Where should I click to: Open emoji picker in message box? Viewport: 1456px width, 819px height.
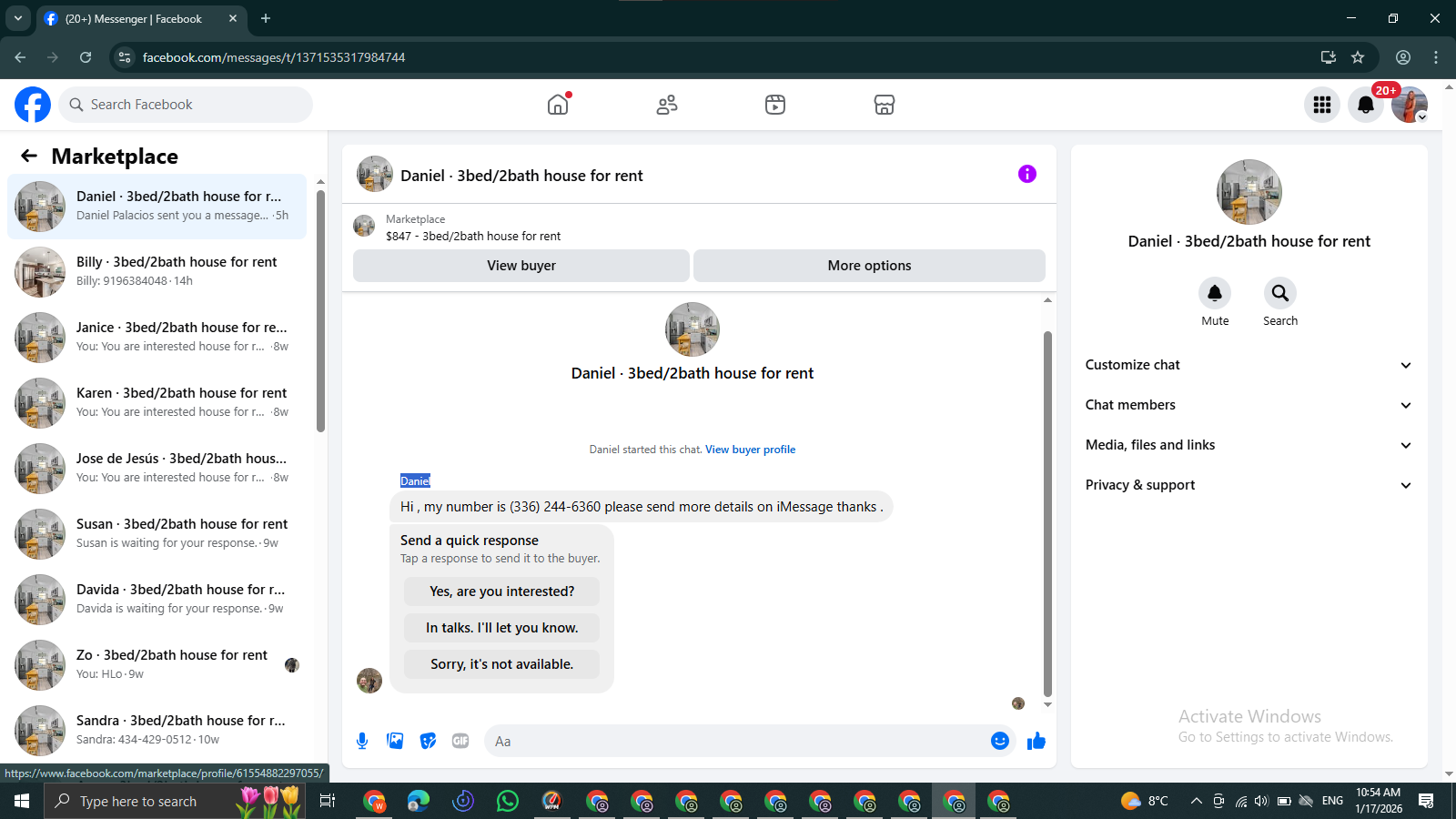pyautogui.click(x=1000, y=741)
